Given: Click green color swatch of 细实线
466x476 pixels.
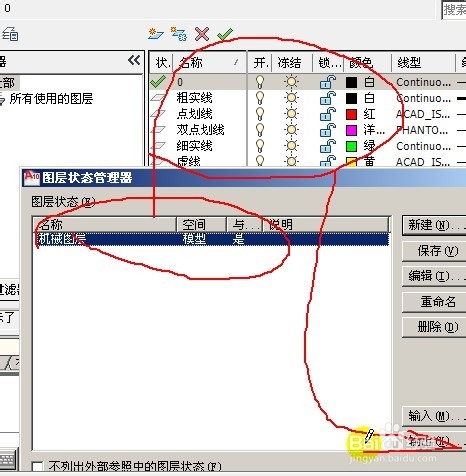Looking at the screenshot, I should [351, 146].
